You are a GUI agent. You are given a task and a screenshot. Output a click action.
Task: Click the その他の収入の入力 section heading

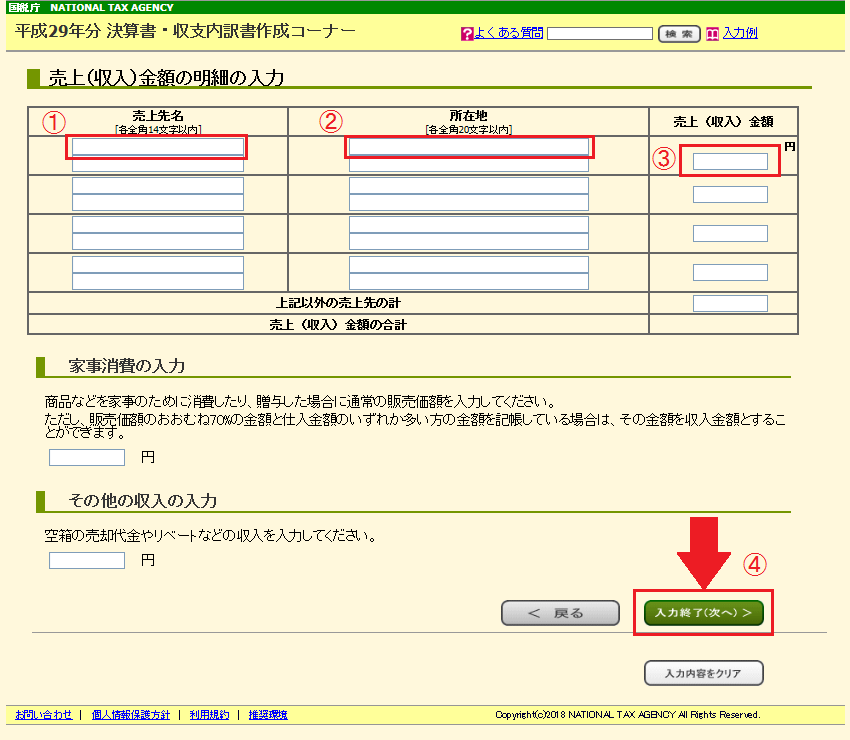tap(143, 500)
